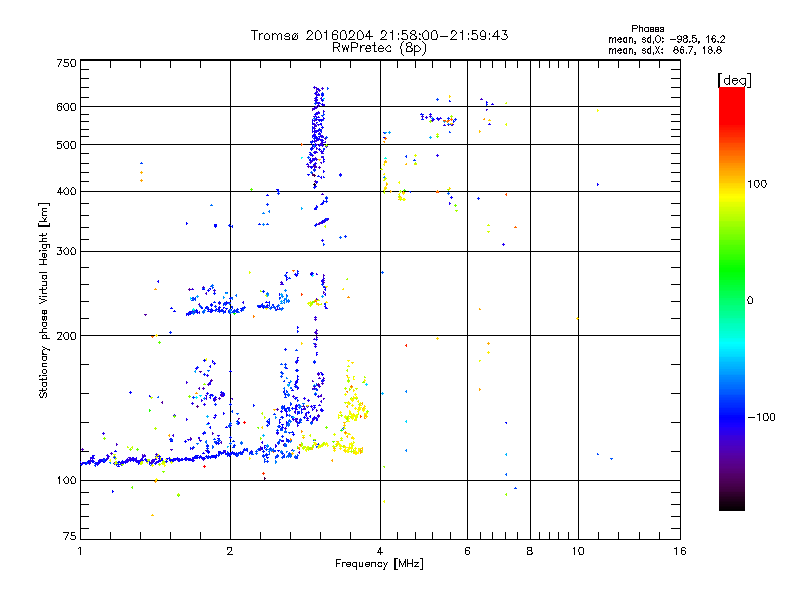Click the x-axis tick label '8'

[530, 551]
